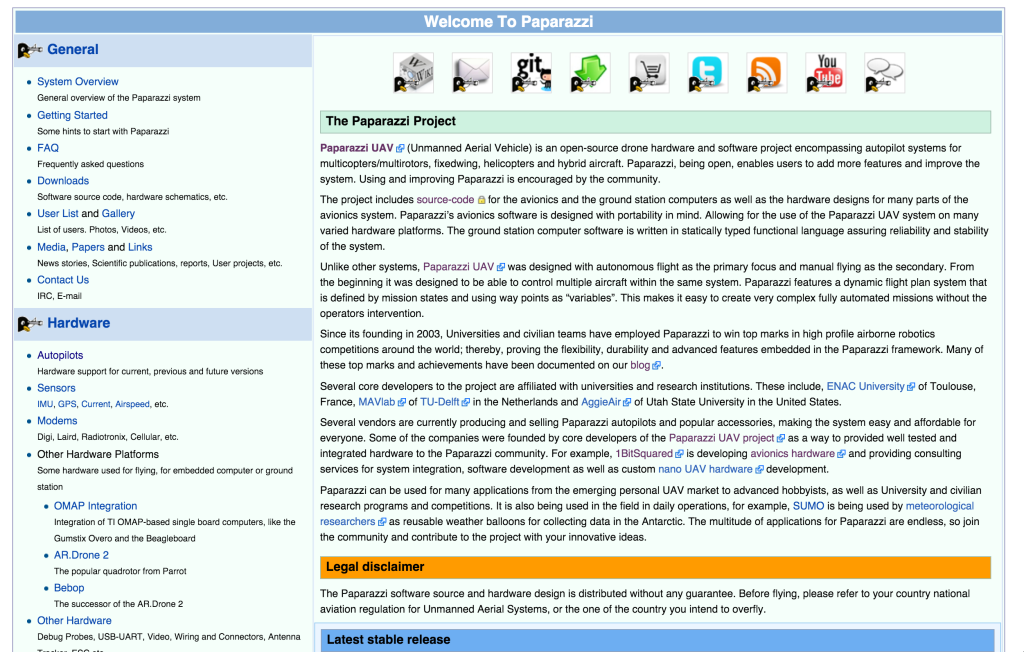Click the Bebop link
The height and width of the screenshot is (652, 1024).
pyautogui.click(x=69, y=588)
